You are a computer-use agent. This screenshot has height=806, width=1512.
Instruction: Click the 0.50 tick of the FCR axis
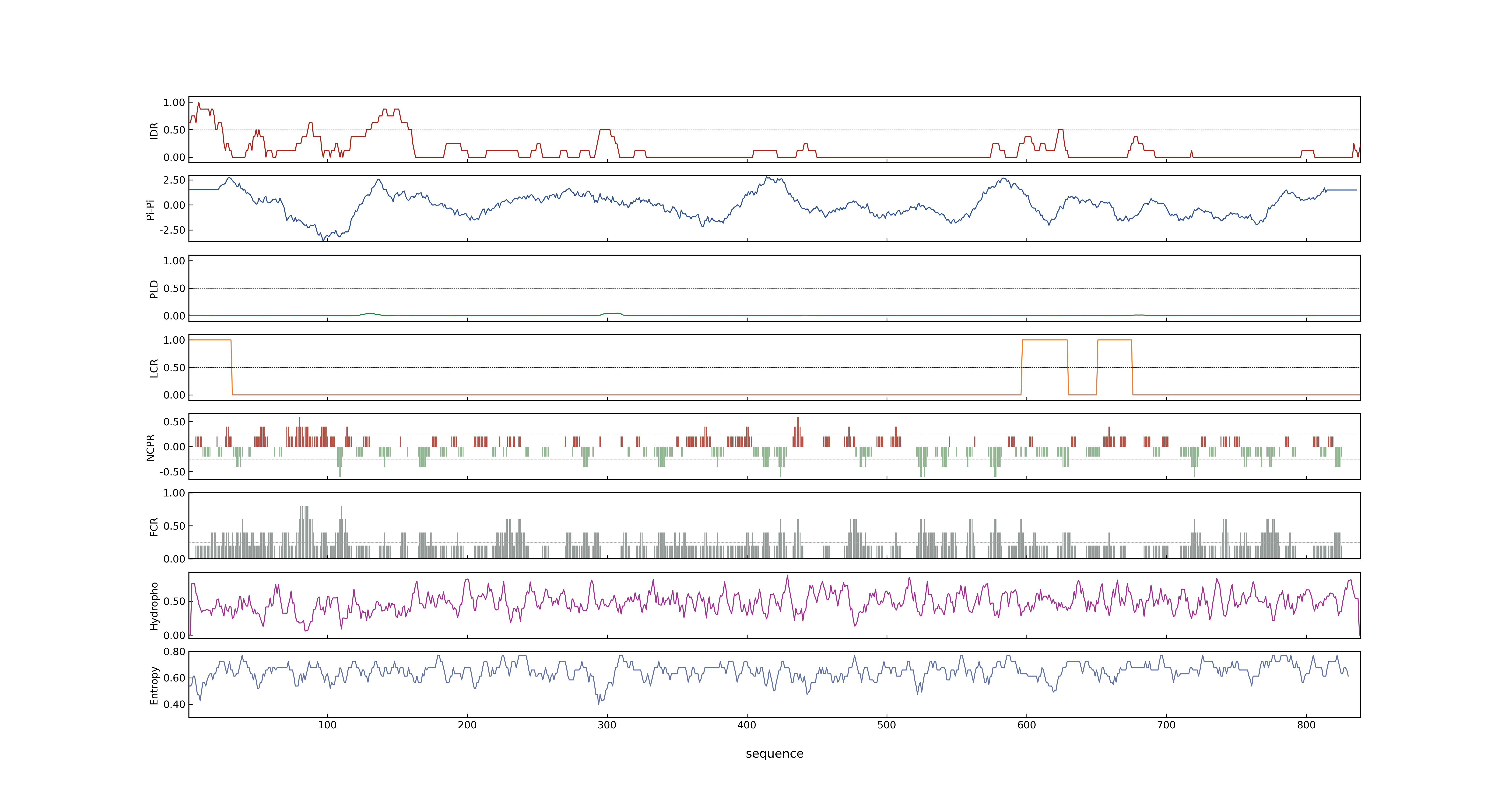pos(174,526)
